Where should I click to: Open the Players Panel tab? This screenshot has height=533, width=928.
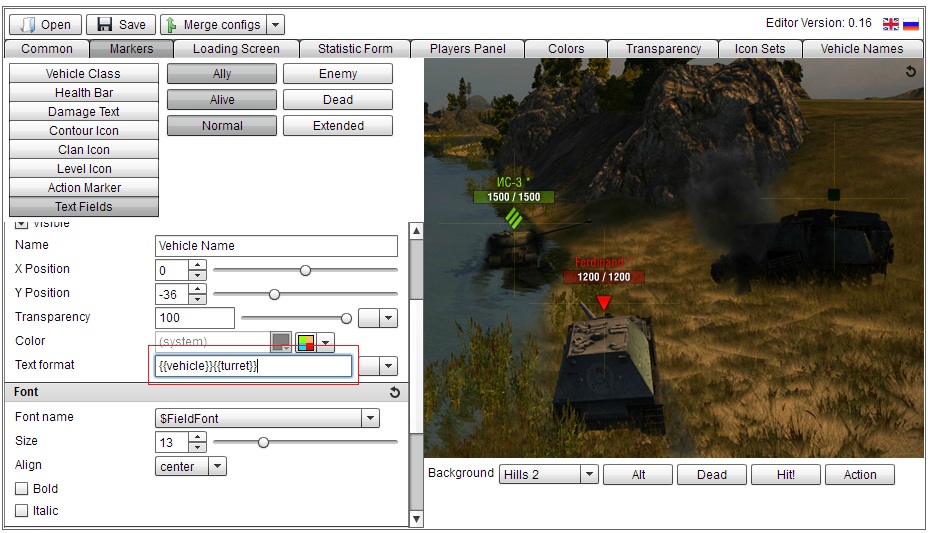(468, 49)
